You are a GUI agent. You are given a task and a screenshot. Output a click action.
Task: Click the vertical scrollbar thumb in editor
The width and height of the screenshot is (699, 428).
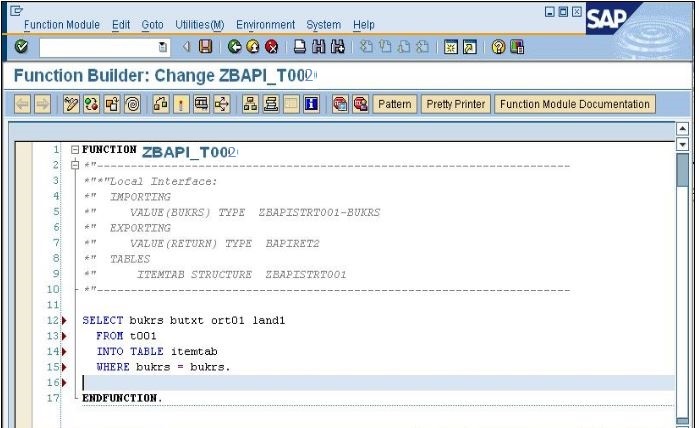tap(682, 170)
